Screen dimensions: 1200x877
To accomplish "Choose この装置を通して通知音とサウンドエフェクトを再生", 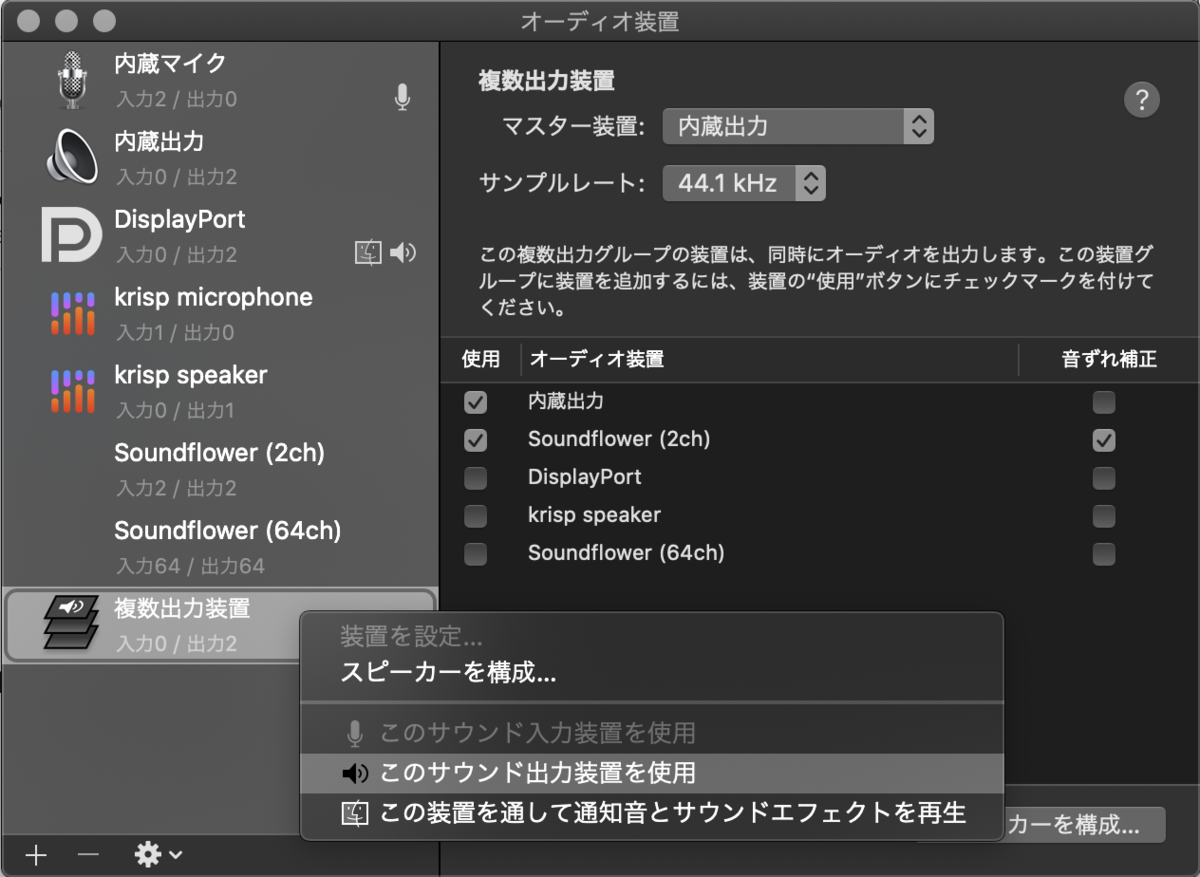I will click(652, 813).
